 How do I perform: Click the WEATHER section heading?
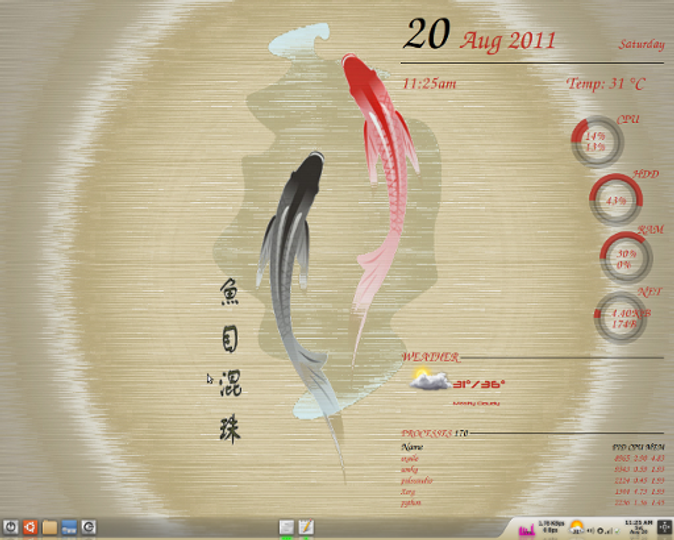pyautogui.click(x=431, y=357)
